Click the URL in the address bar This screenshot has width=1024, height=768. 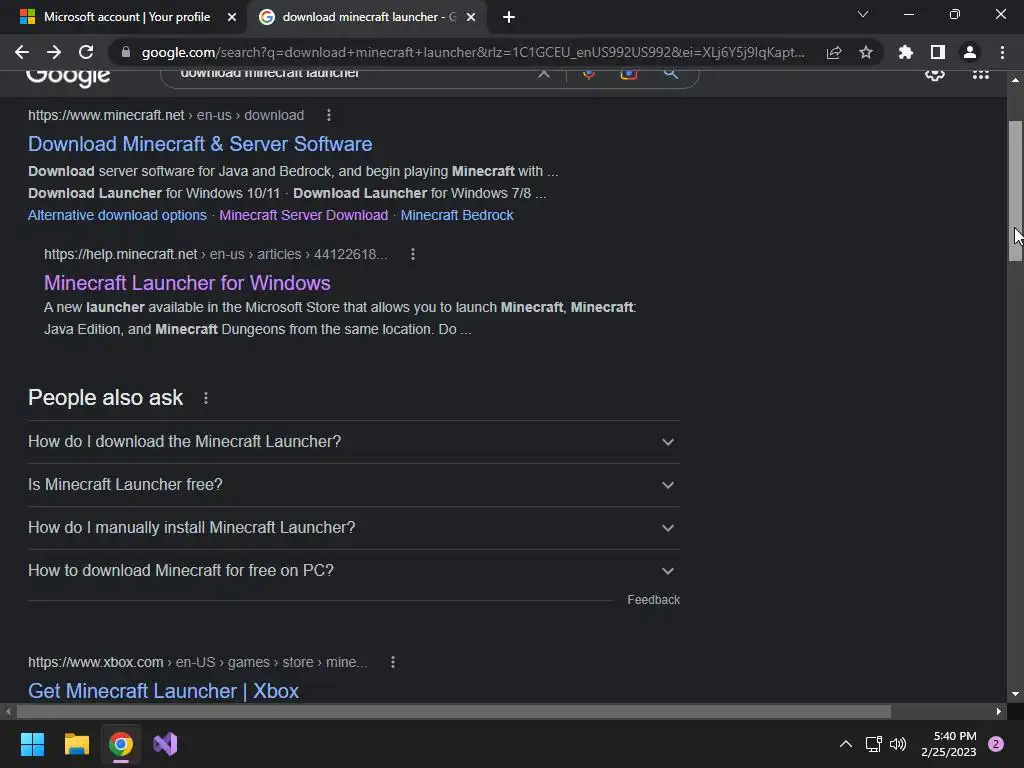tap(473, 52)
